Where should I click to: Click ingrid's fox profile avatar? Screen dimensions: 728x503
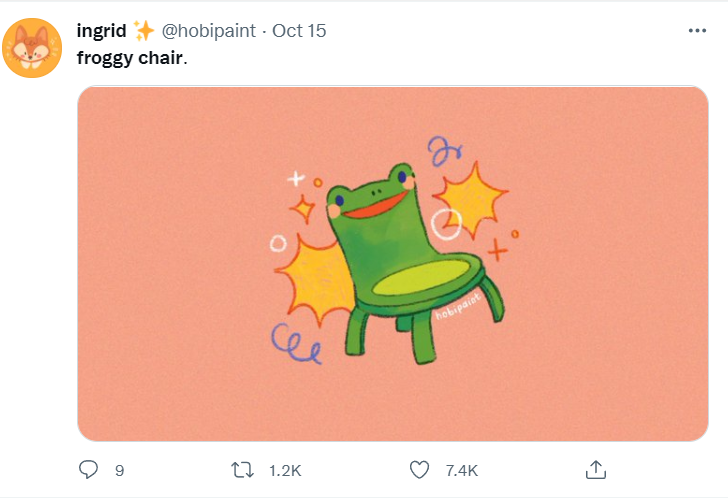click(x=32, y=47)
